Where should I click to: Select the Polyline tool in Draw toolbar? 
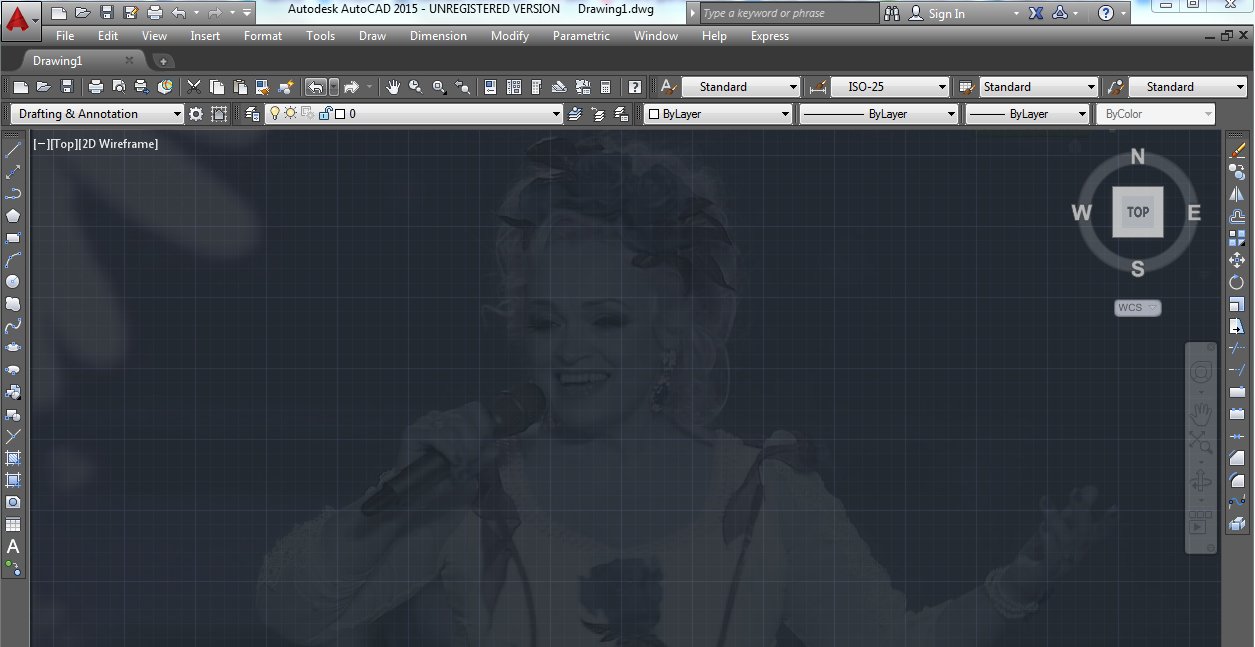[x=14, y=194]
